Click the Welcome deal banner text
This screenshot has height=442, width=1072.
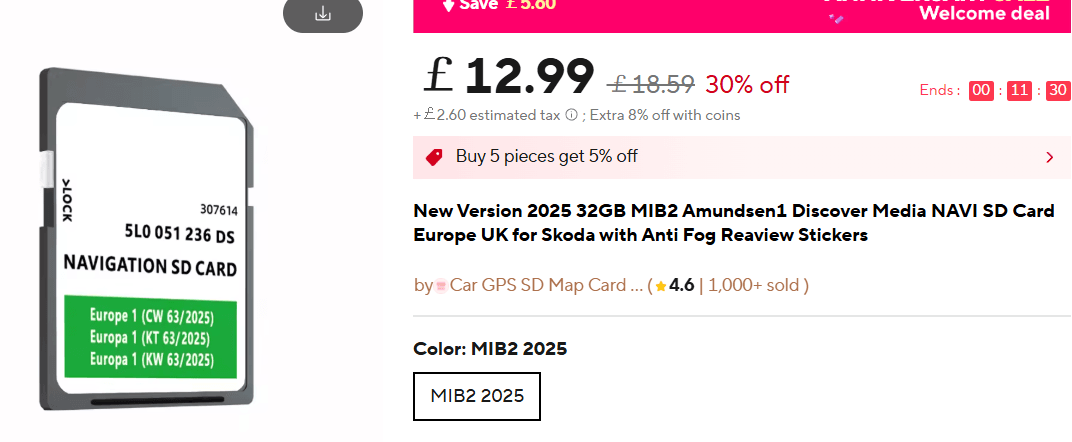click(984, 13)
